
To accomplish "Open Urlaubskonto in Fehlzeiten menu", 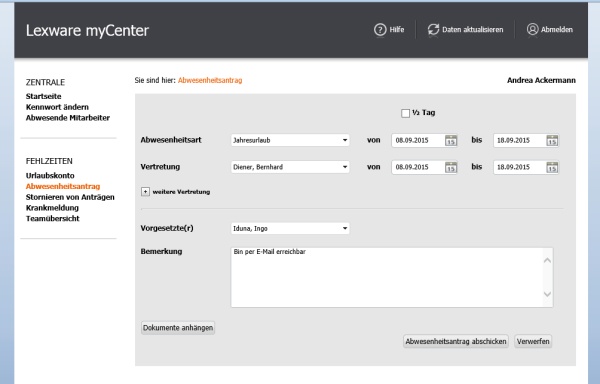I will coord(50,176).
